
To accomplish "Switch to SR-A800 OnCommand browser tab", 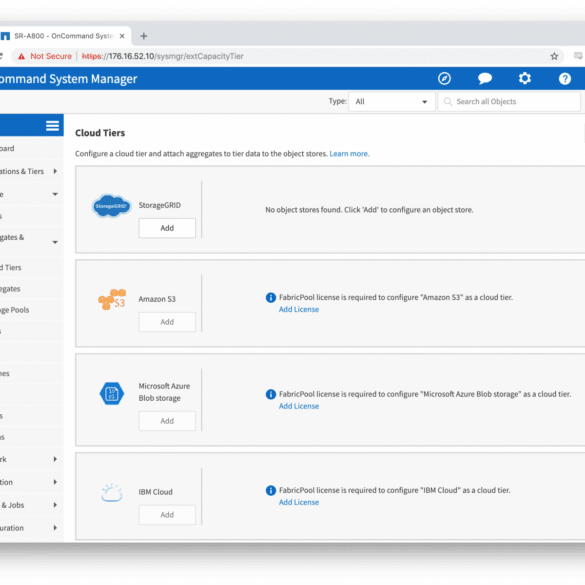I will pos(63,36).
